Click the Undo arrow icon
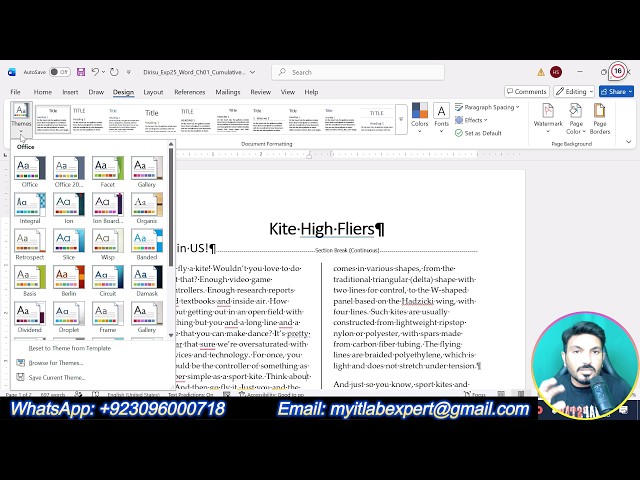Viewport: 640px width, 480px height. 95,72
